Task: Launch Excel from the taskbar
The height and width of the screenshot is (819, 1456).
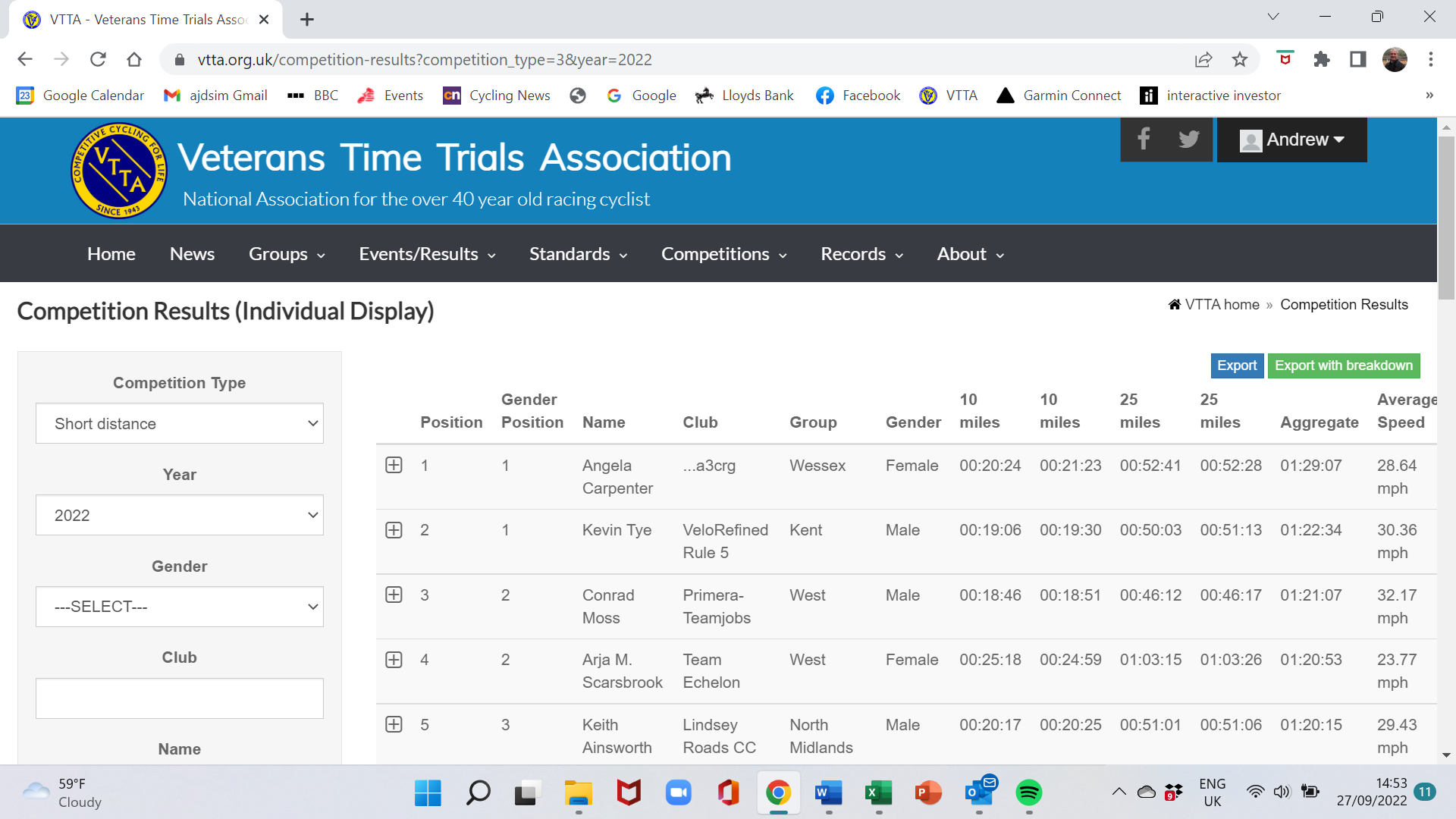Action: pos(879,792)
